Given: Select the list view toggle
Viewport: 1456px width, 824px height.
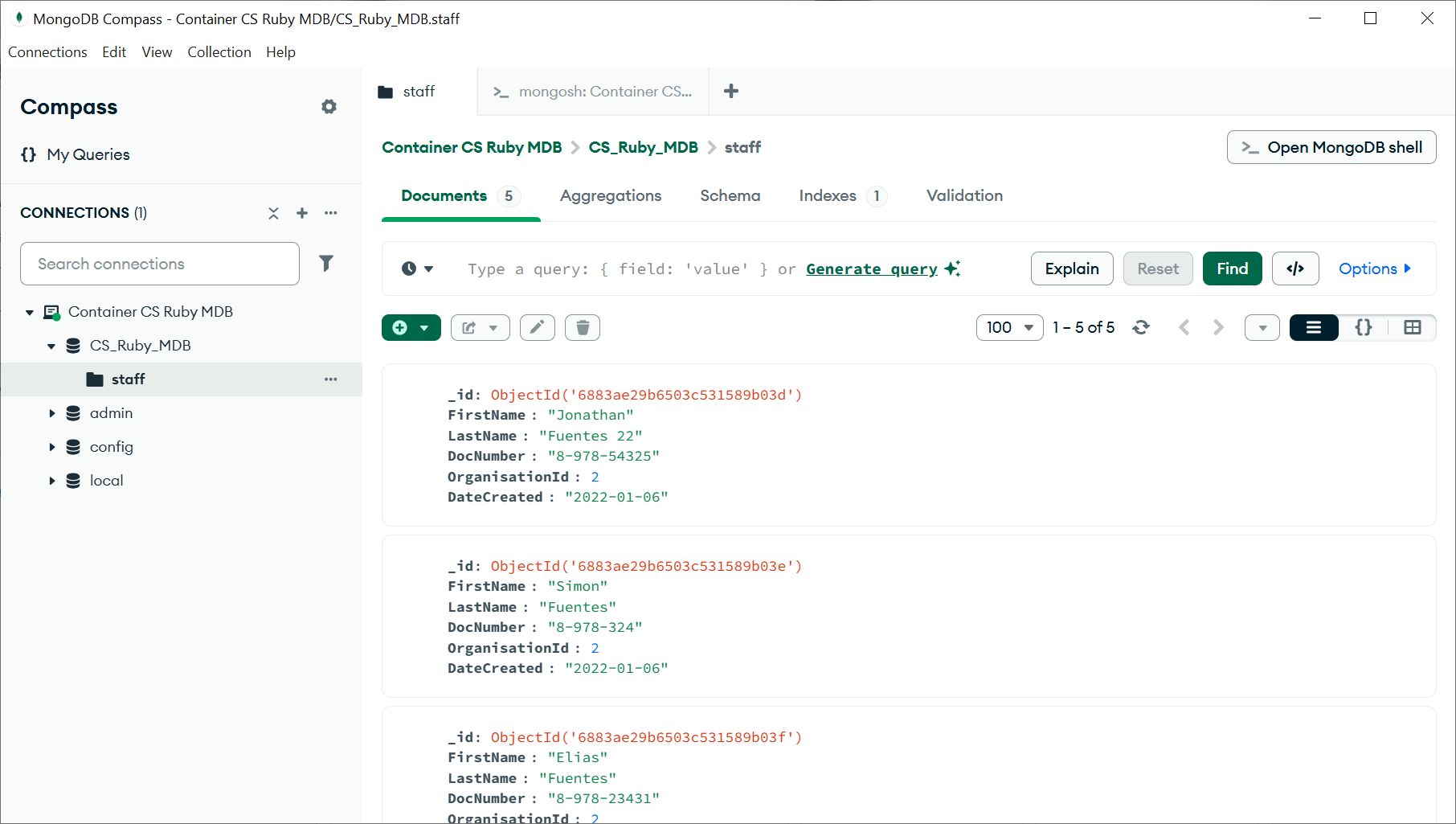Looking at the screenshot, I should [x=1314, y=327].
